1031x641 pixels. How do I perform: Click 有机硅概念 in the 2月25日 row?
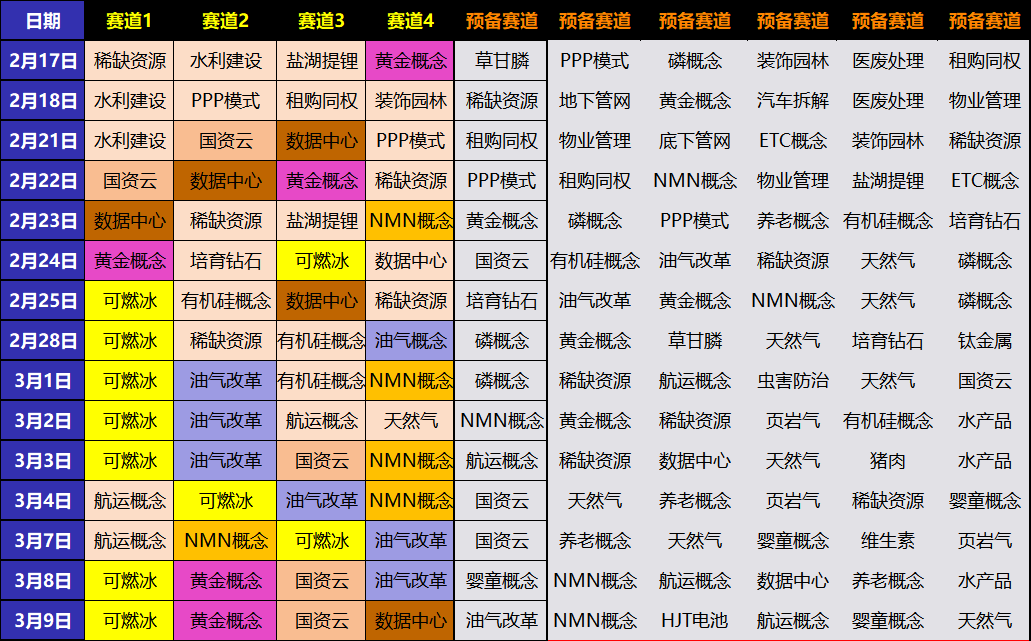point(225,301)
